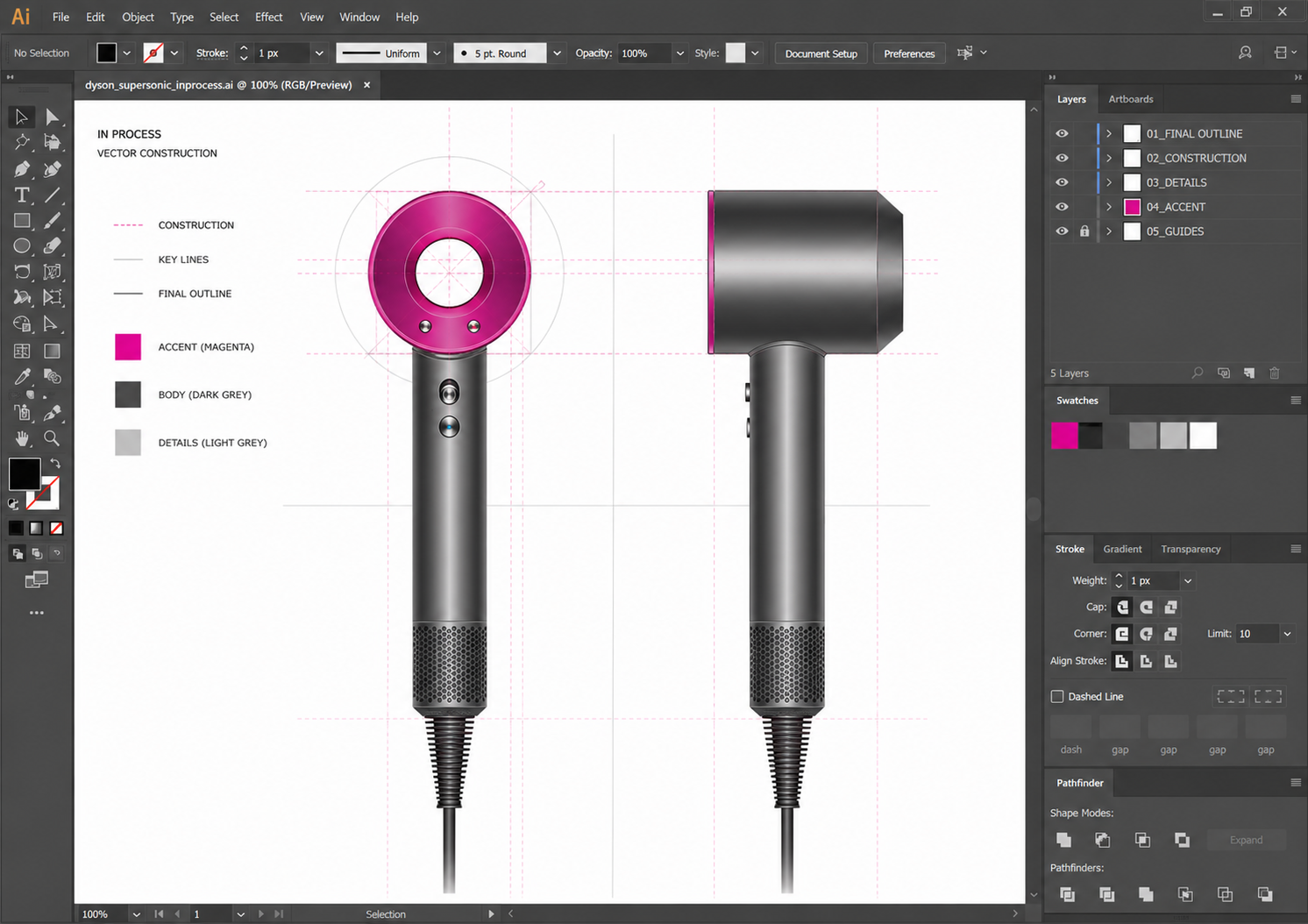This screenshot has width=1308, height=924.
Task: Open the stroke weight dropdown in control bar
Action: [x=319, y=53]
